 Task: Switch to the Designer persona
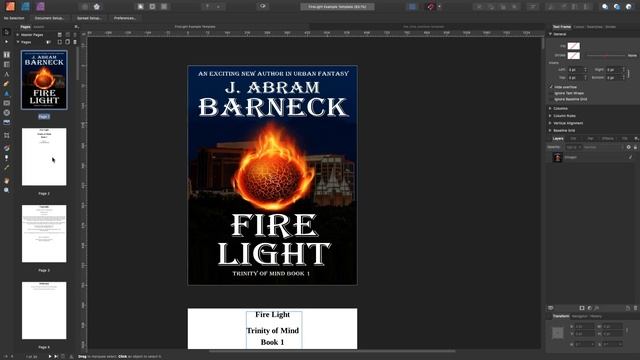tap(25, 6)
